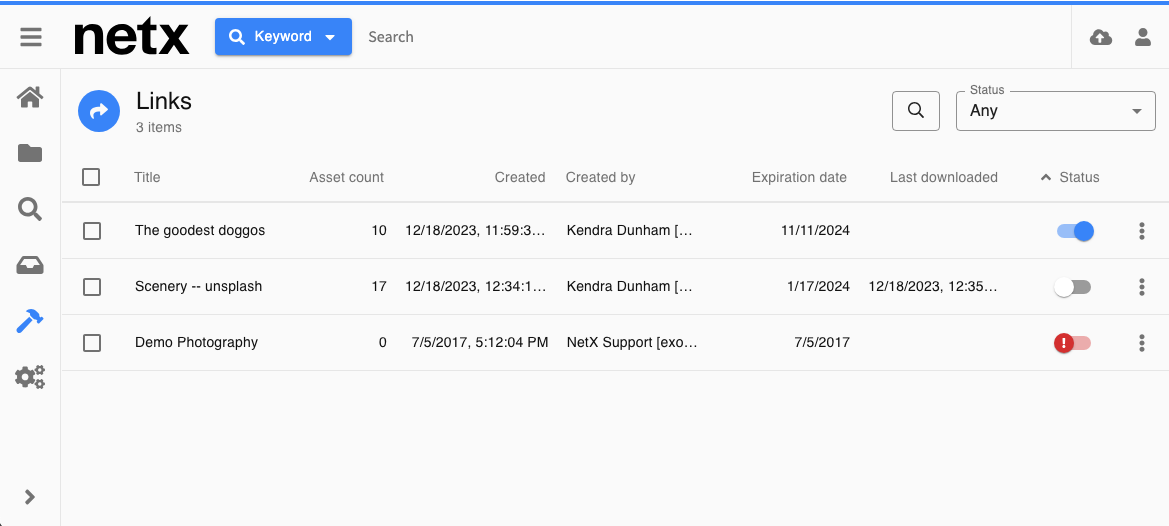Viewport: 1169px width, 526px height.
Task: Open The goodest doggos link title
Action: pyautogui.click(x=200, y=230)
